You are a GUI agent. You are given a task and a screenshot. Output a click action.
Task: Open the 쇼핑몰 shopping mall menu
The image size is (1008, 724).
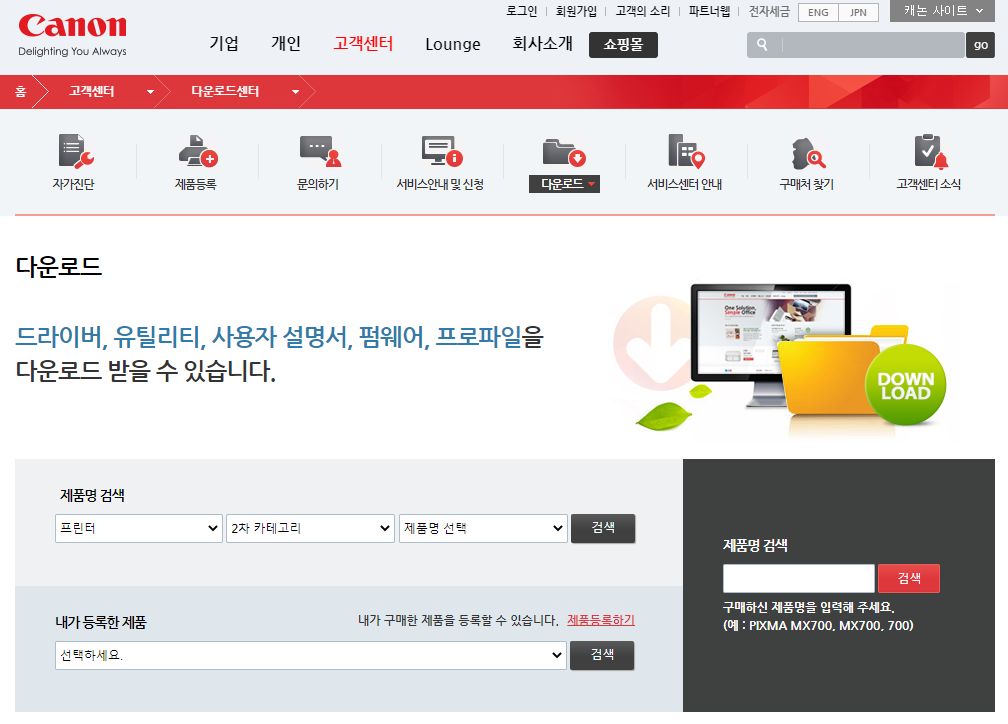(623, 44)
